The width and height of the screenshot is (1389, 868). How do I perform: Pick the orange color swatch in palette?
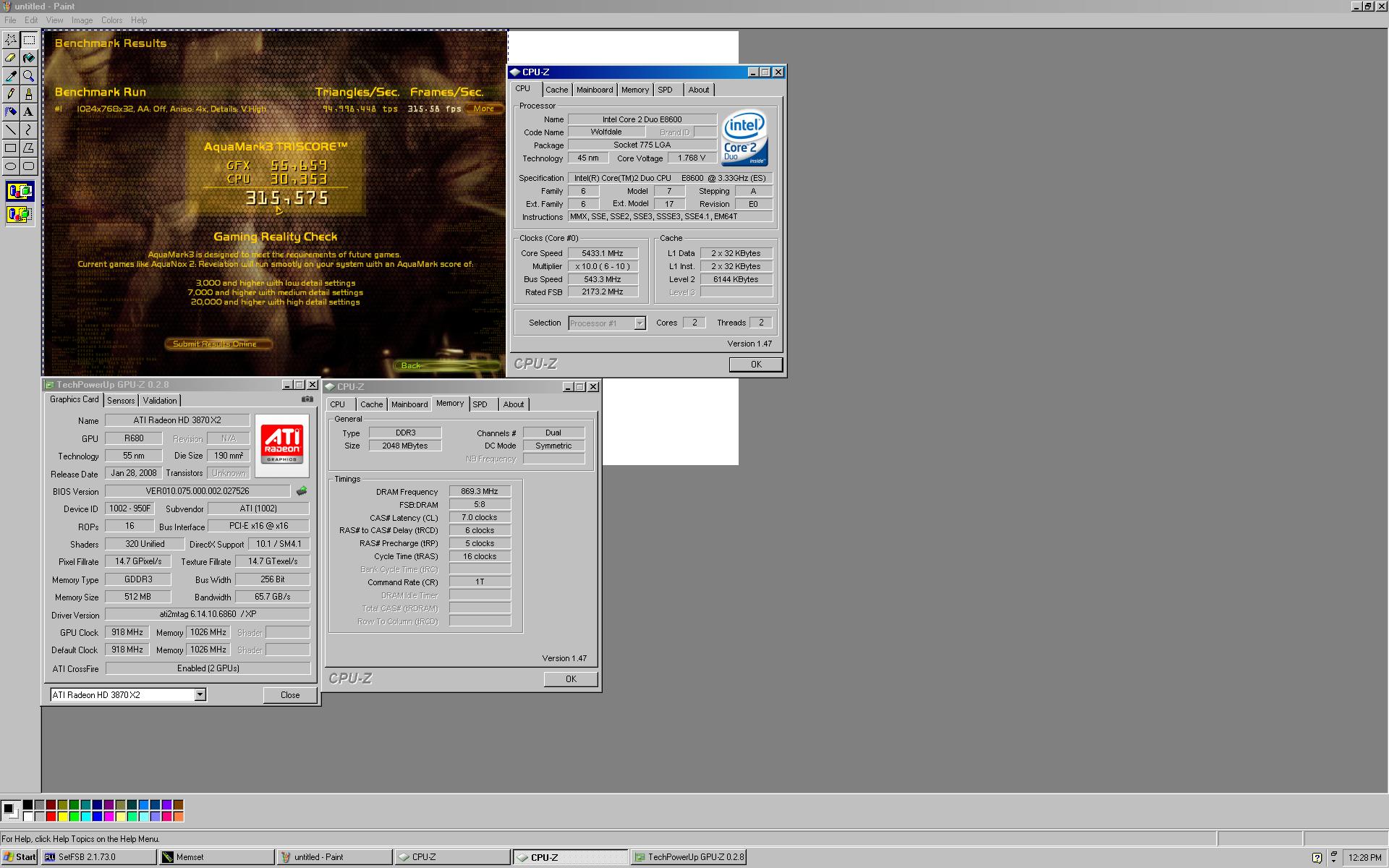click(178, 816)
